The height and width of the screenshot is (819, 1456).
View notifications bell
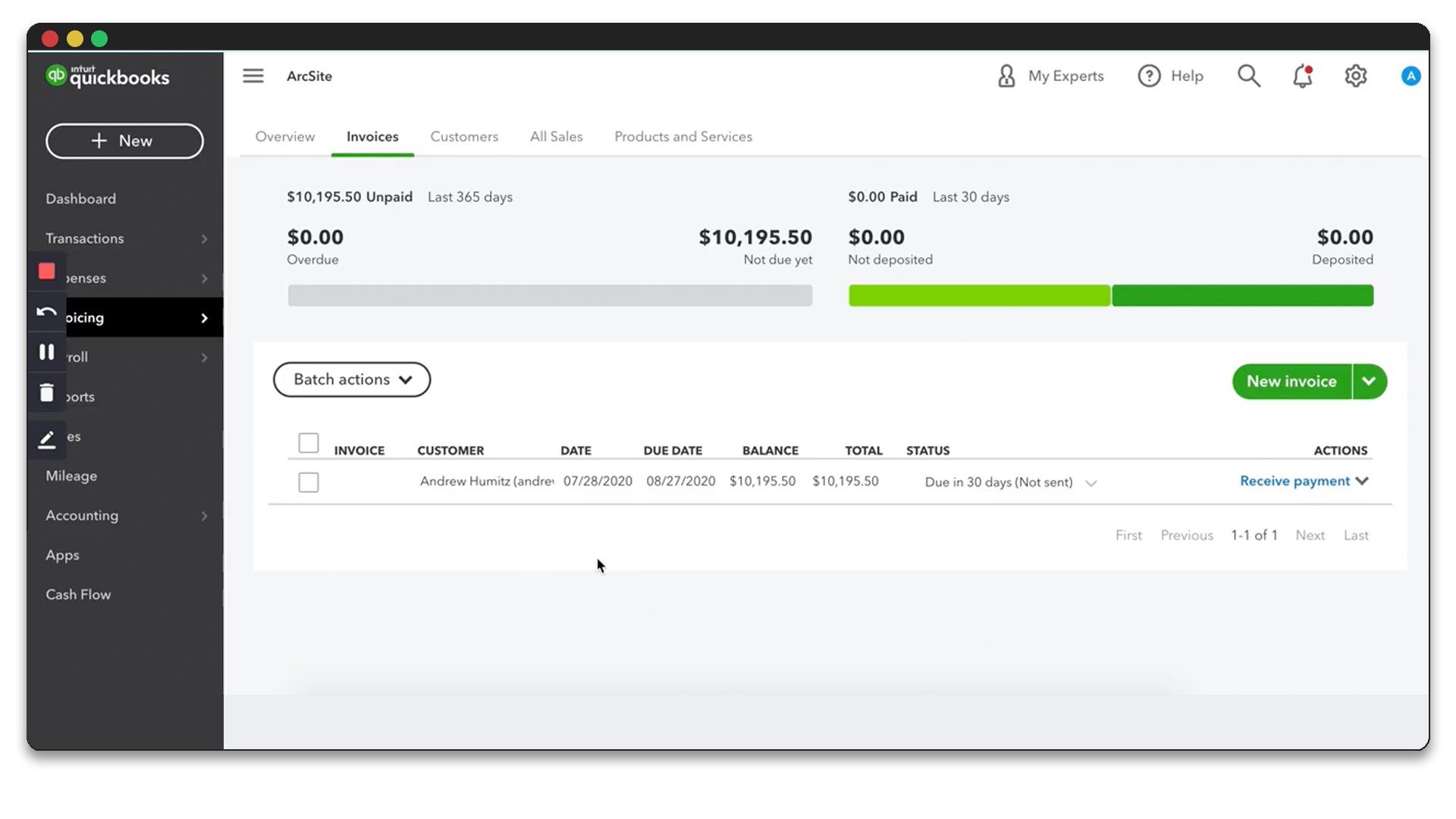coord(1303,76)
